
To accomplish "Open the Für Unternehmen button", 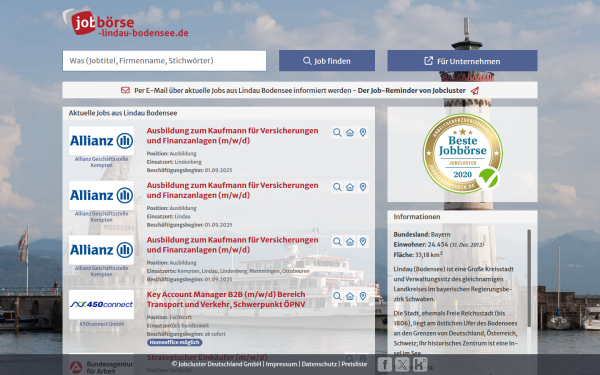I will 462,60.
